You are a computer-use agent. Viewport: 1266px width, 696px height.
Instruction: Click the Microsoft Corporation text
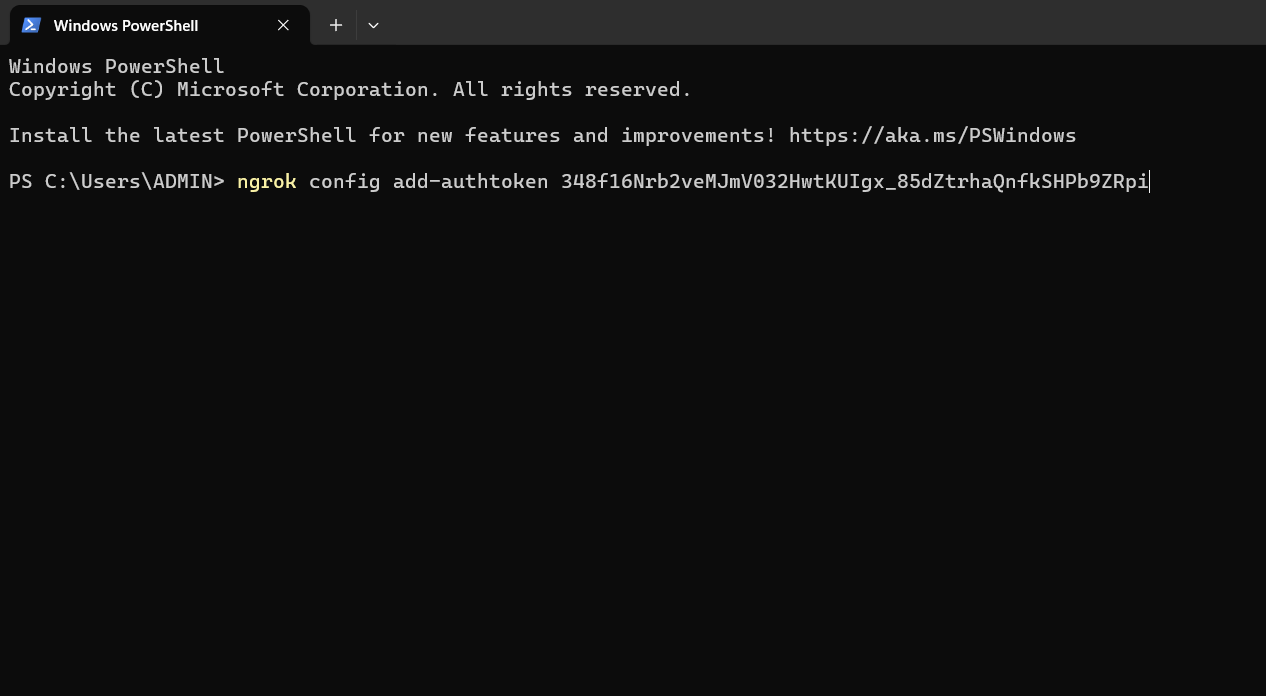click(308, 89)
